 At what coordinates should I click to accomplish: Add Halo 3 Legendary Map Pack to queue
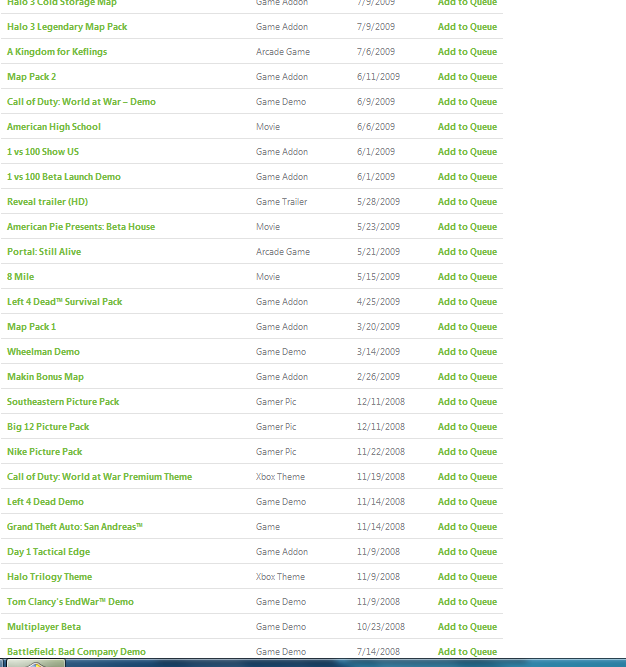(x=467, y=27)
